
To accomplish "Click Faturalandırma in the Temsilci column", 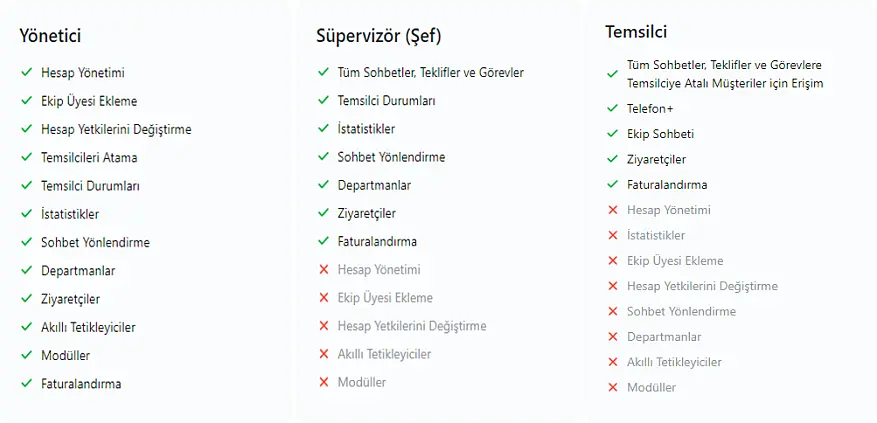I will [x=667, y=184].
